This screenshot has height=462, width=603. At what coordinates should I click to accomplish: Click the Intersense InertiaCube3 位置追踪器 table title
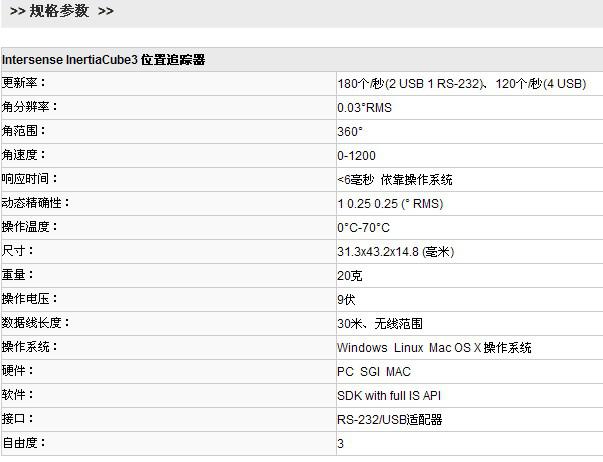[103, 60]
